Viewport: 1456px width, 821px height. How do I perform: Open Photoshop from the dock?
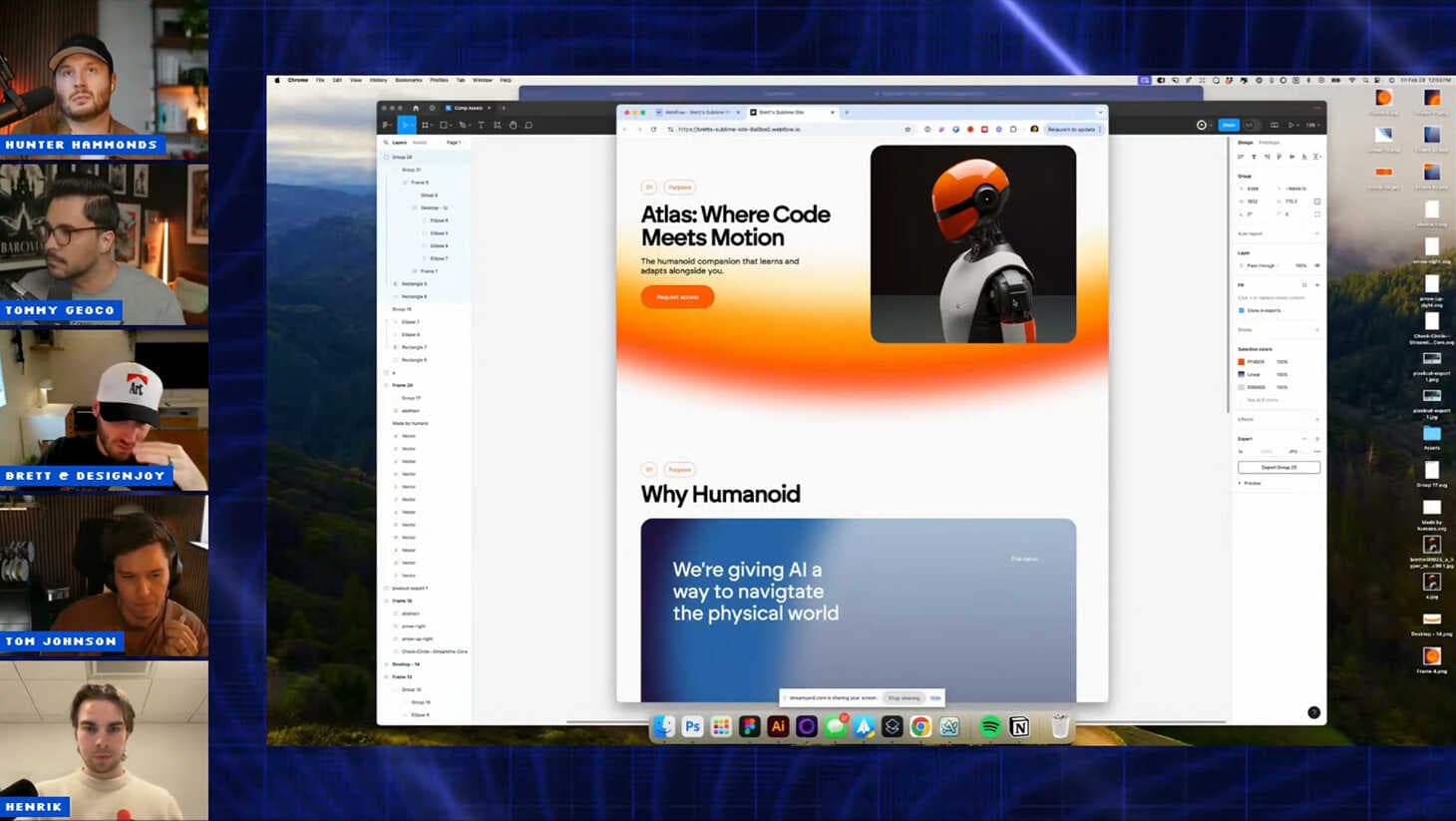point(692,727)
